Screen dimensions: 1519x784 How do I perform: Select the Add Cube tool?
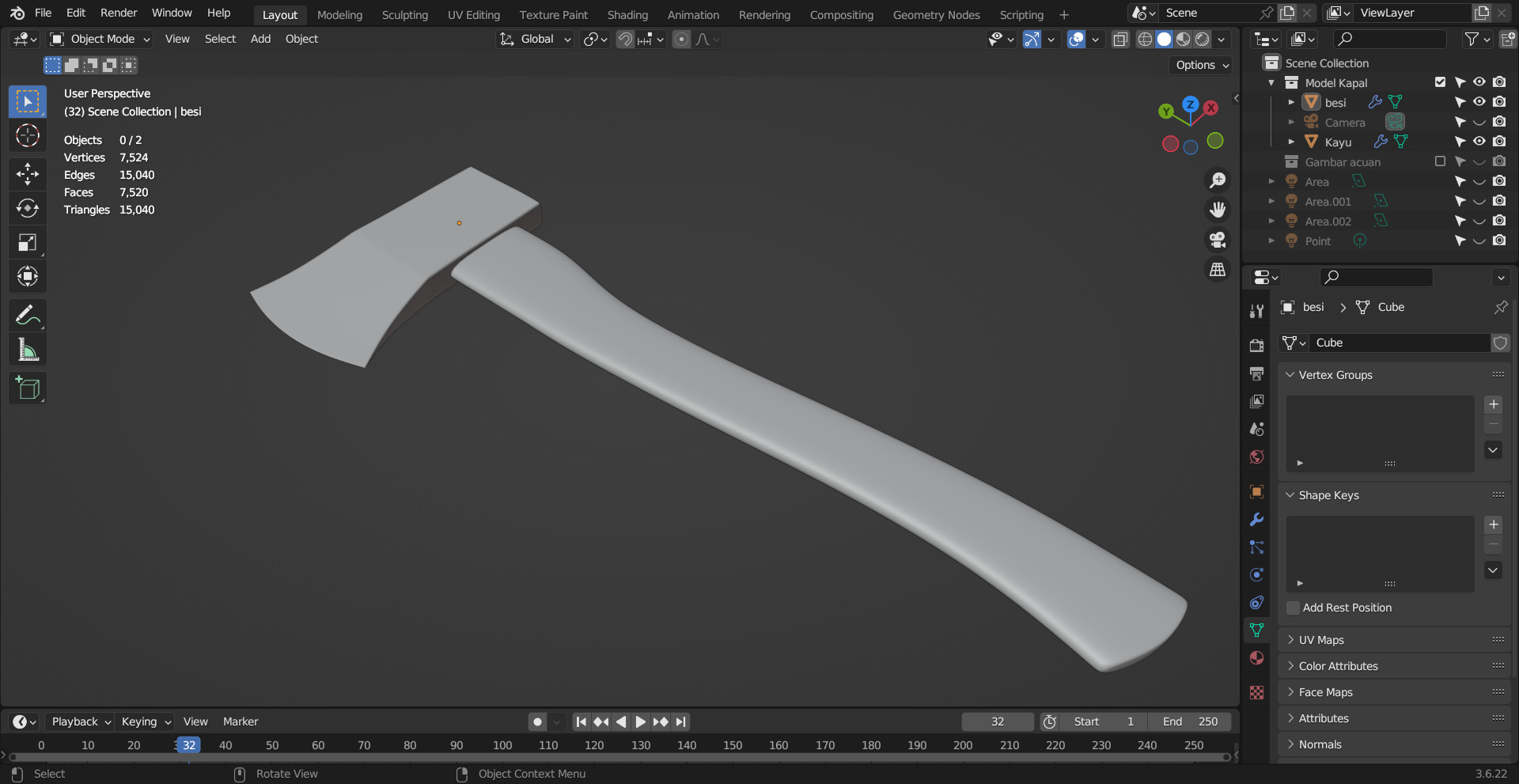tap(28, 388)
